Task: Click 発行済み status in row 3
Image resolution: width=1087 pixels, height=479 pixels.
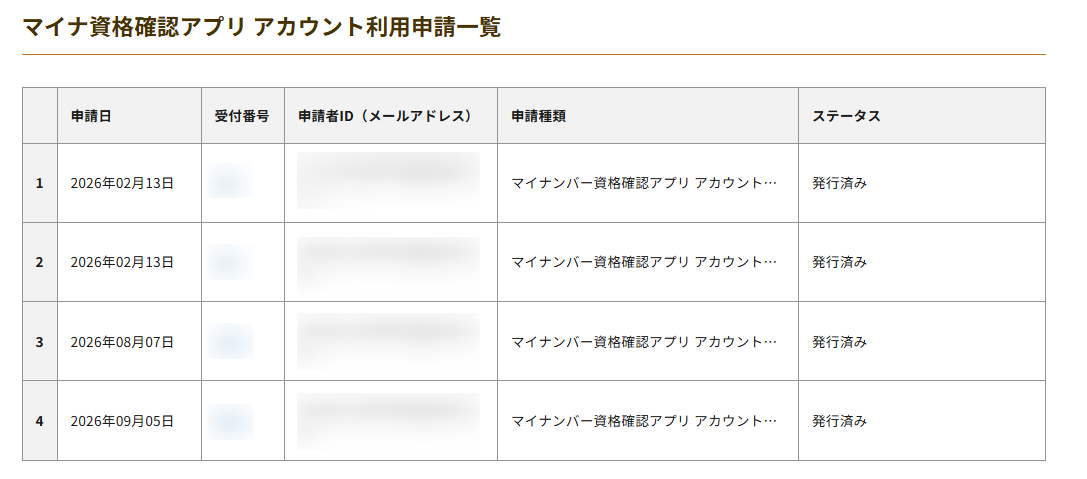Action: point(840,342)
